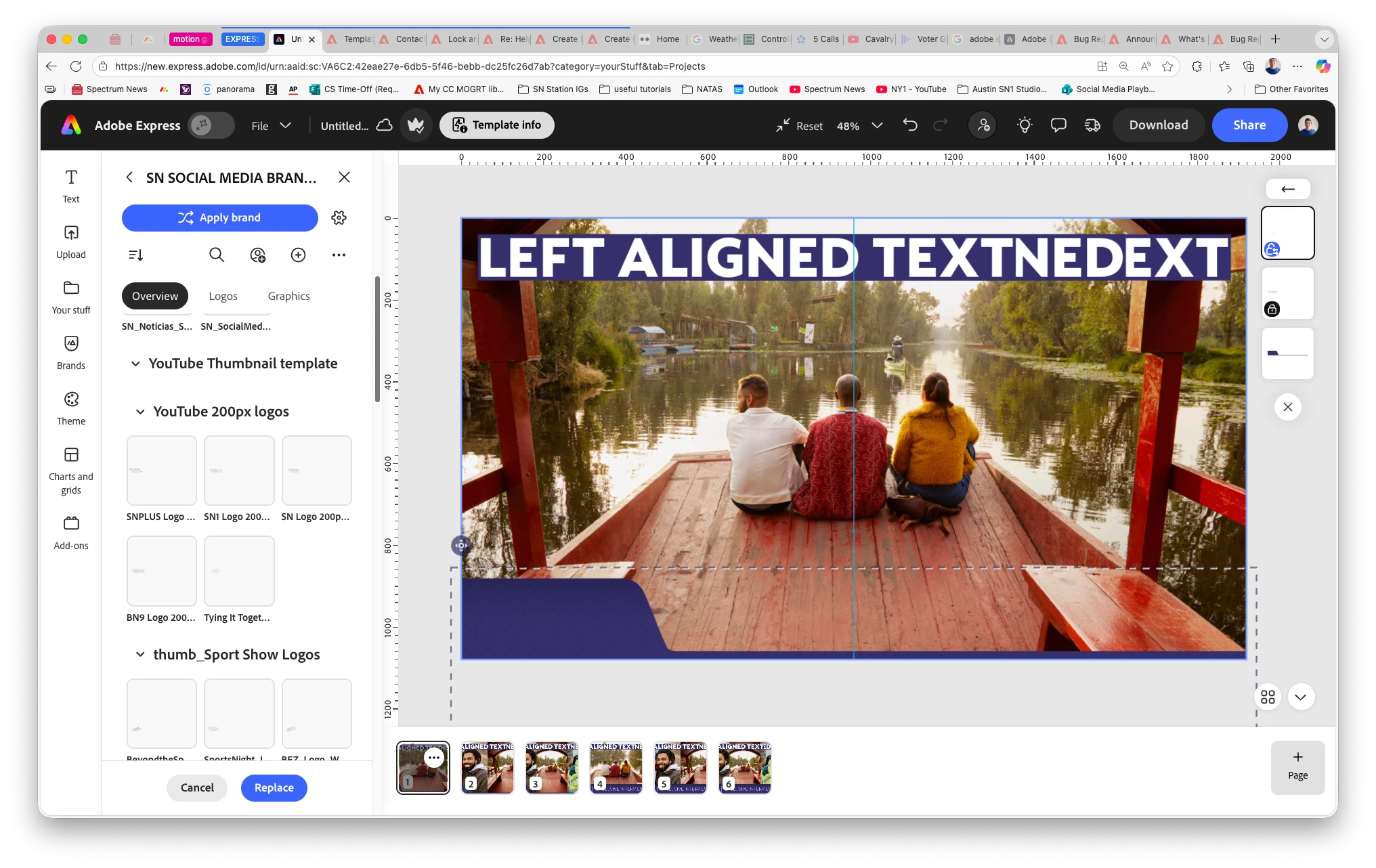Open the zoom 48% dropdown
Screen dimensions: 1376x868
point(876,126)
